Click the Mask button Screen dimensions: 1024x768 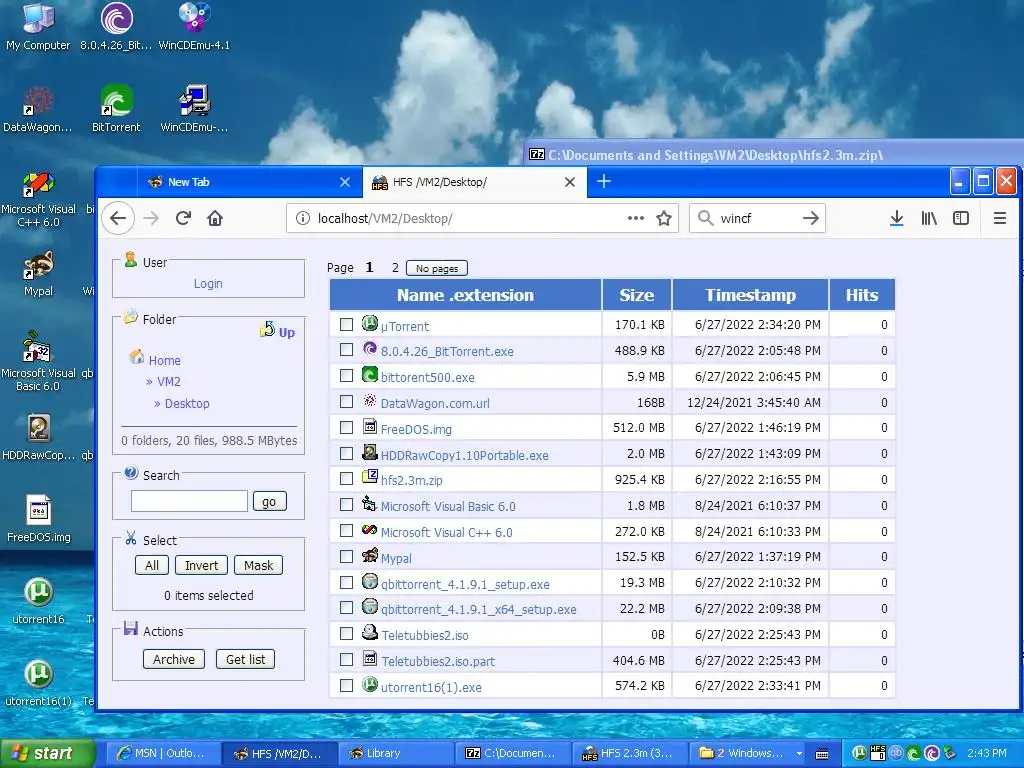pos(259,566)
